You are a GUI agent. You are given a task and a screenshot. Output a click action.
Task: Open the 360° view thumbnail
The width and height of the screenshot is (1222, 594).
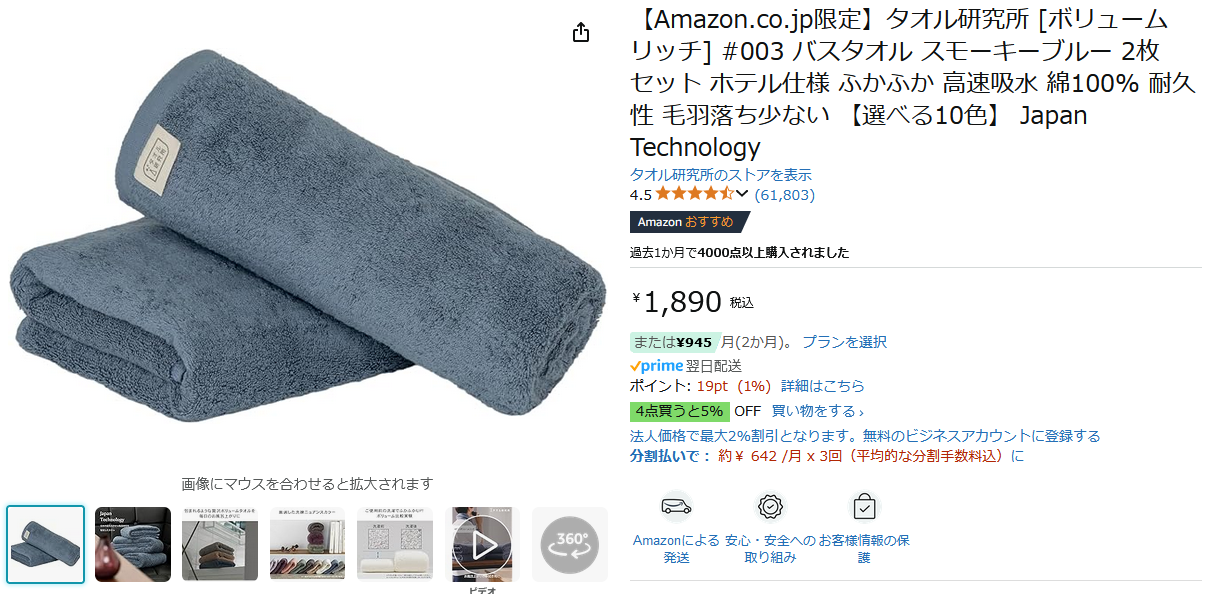tap(570, 544)
